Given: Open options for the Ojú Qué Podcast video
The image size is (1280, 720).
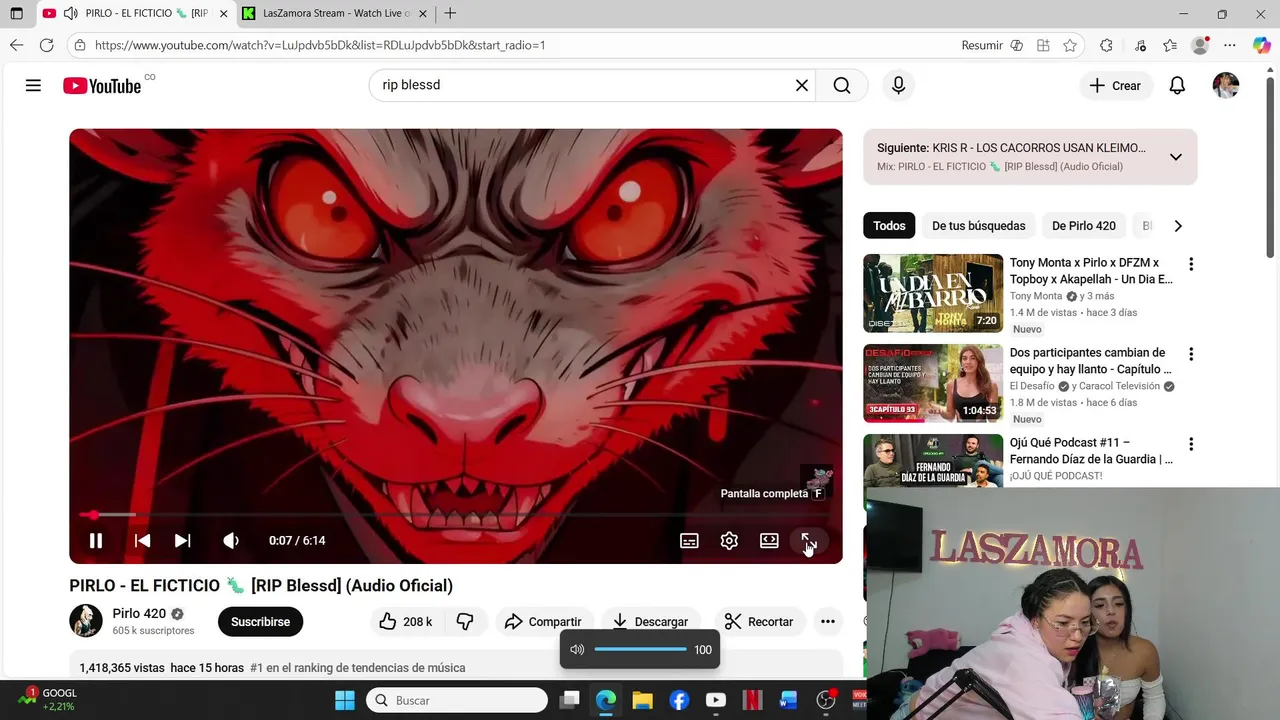Looking at the screenshot, I should pyautogui.click(x=1190, y=444).
